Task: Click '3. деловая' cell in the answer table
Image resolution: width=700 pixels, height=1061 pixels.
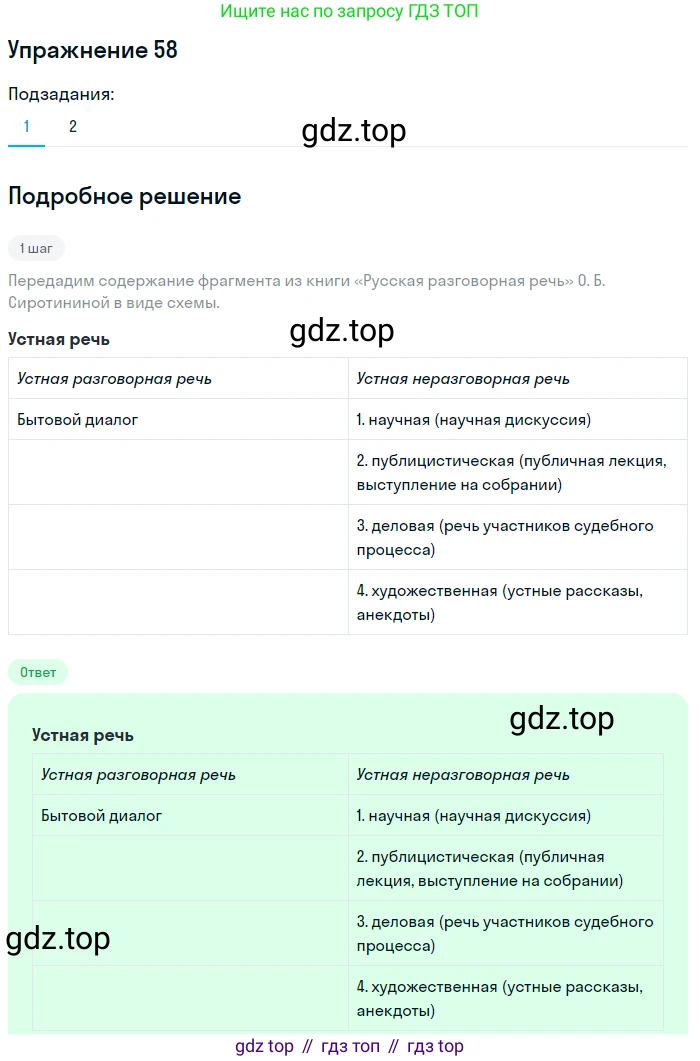Action: pos(504,933)
